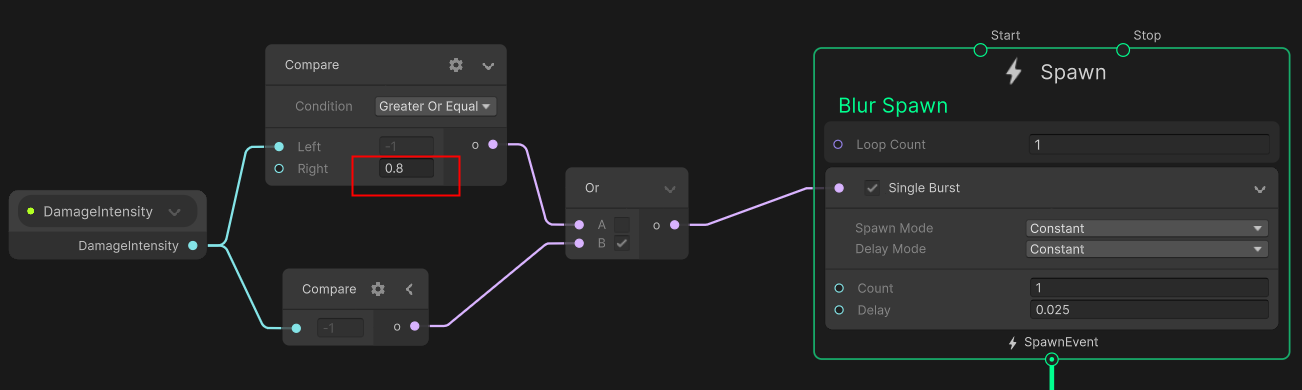This screenshot has height=390, width=1302.
Task: Open settings gear on top Compare node
Action: pyautogui.click(x=456, y=65)
